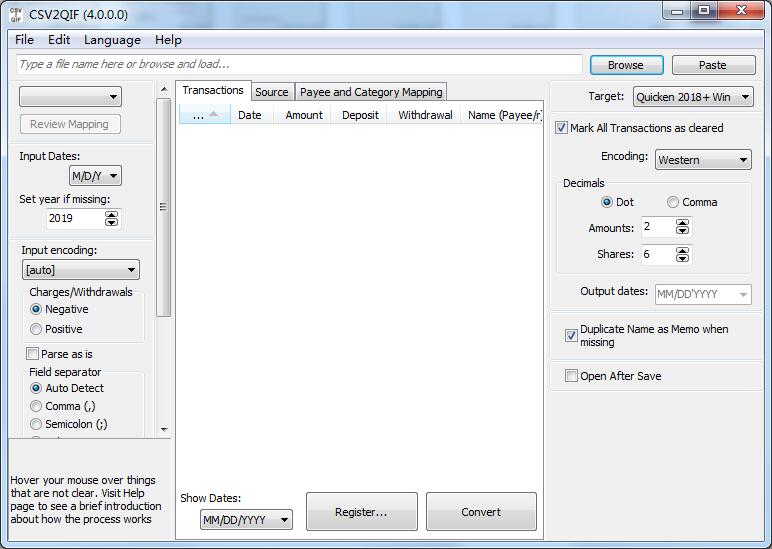Open the File menu
Screen dimensions: 772x549
25,40
